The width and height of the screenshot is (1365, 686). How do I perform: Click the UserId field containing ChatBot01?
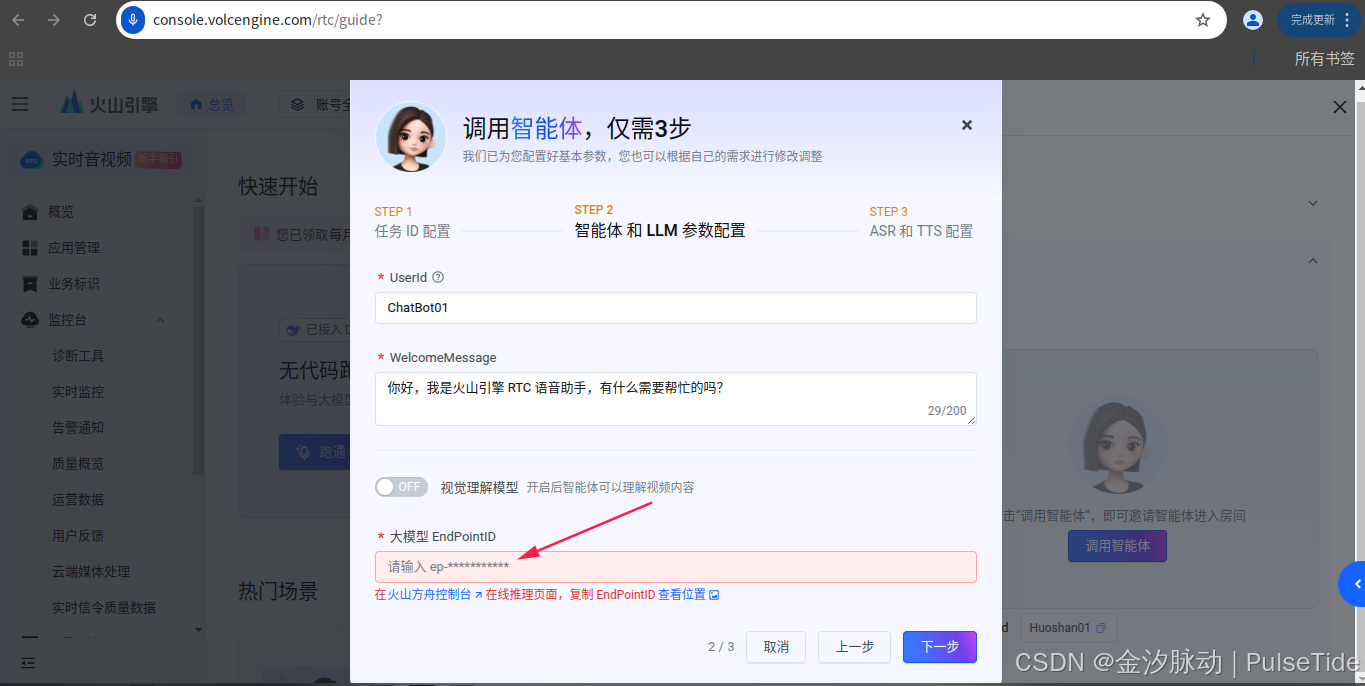(676, 308)
